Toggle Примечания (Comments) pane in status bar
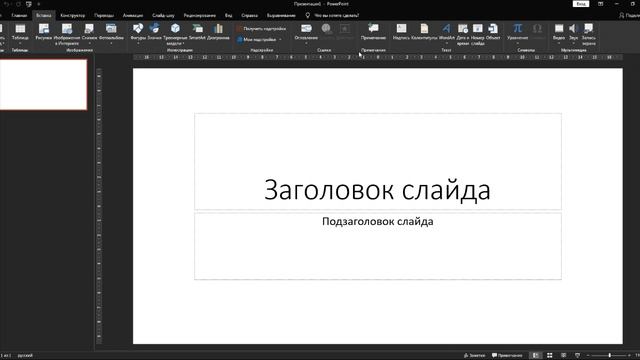Screen dimensions: 640x360 507,356
